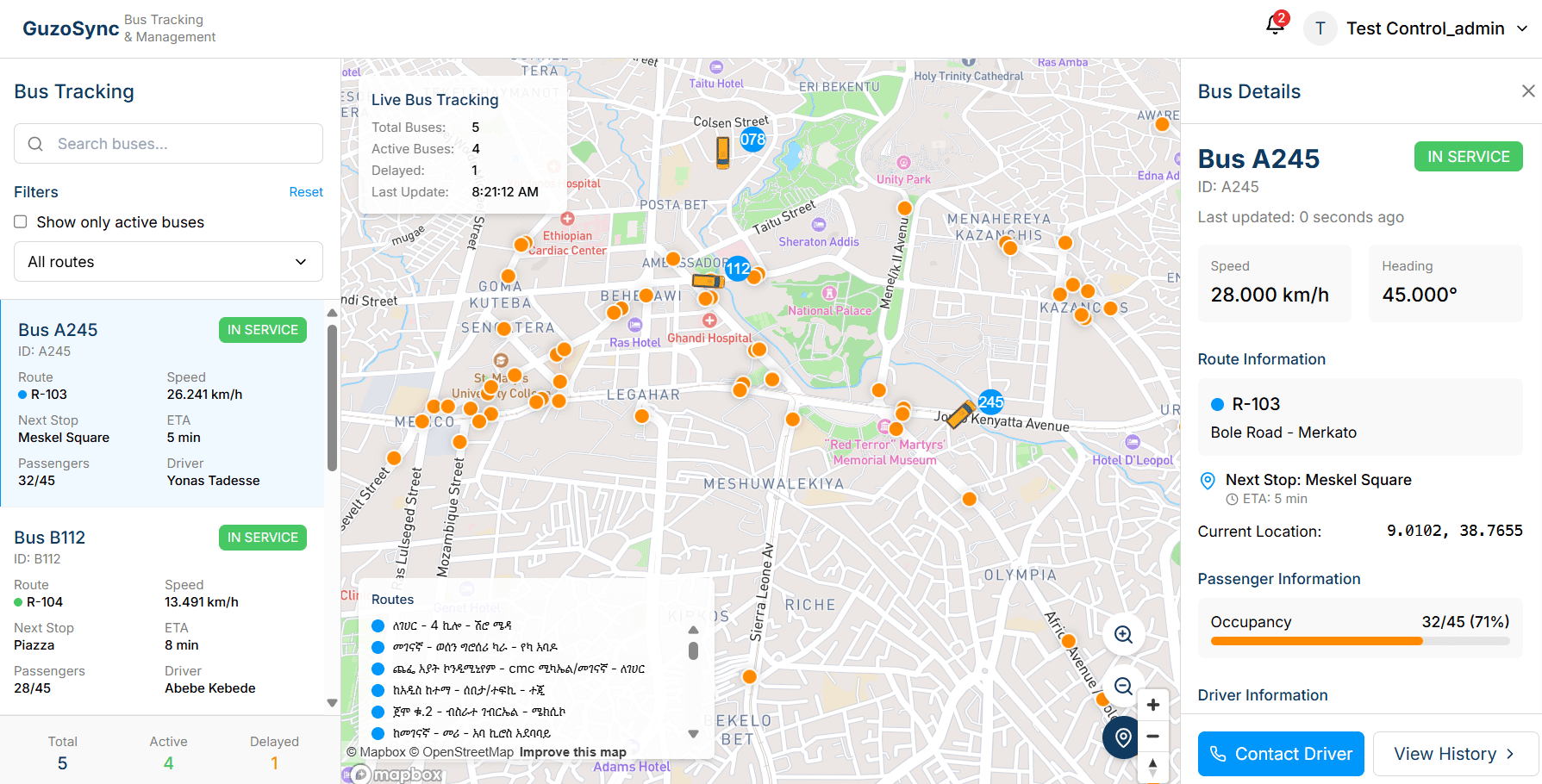Reset map bearing with compass control
The width and height of the screenshot is (1542, 784).
pyautogui.click(x=1152, y=767)
